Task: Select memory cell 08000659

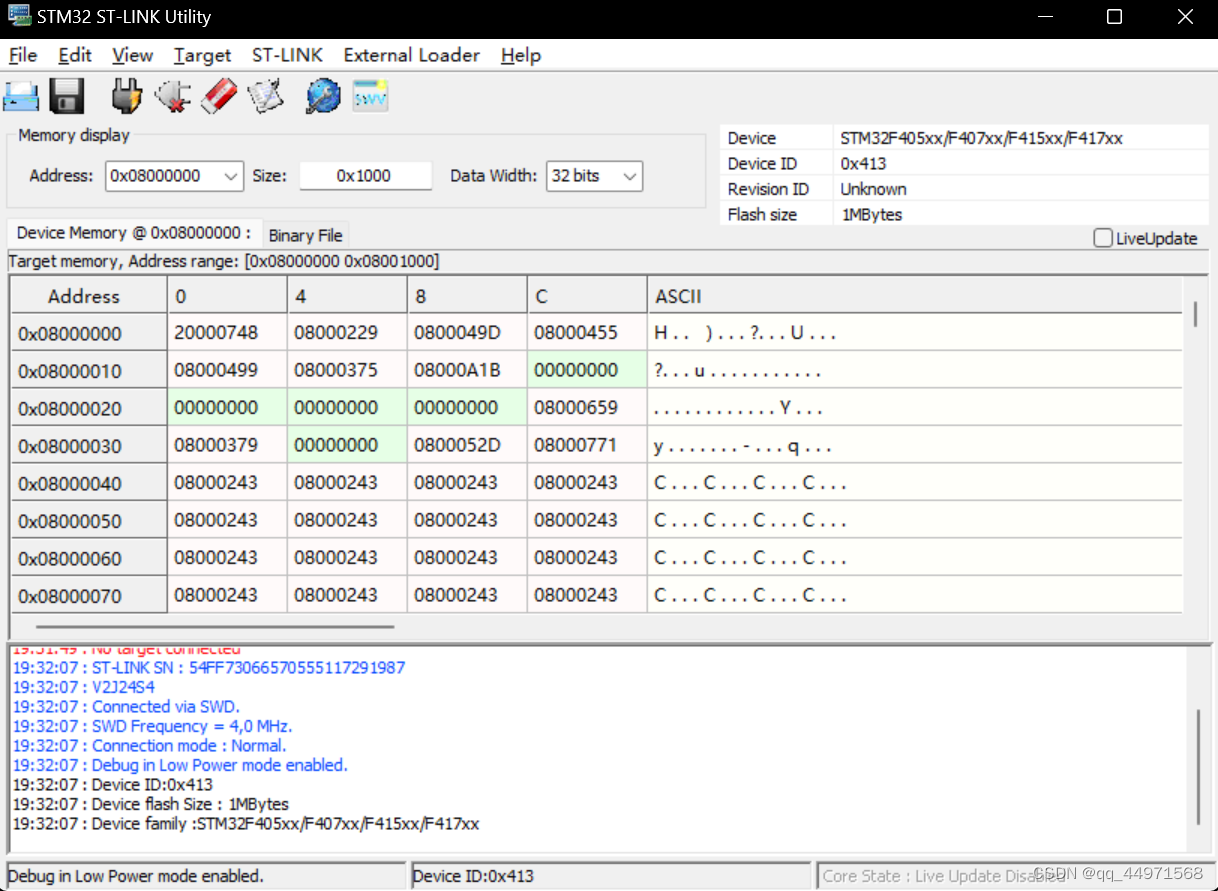Action: tap(587, 408)
